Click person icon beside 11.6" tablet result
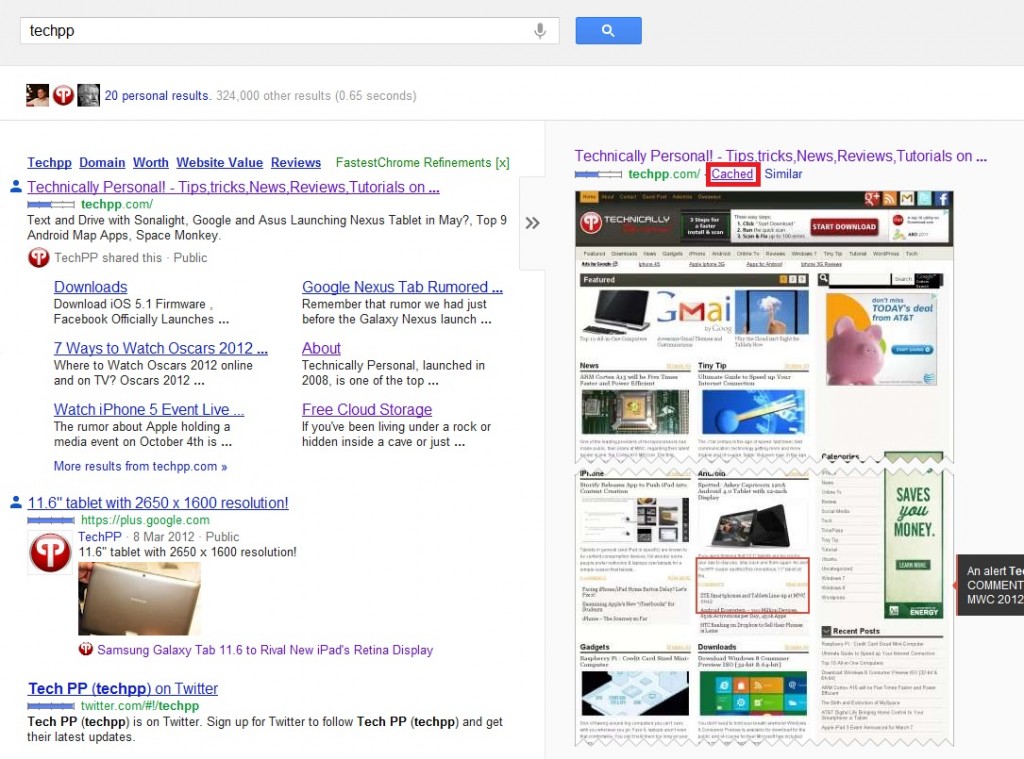Image resolution: width=1024 pixels, height=759 pixels. coord(16,502)
